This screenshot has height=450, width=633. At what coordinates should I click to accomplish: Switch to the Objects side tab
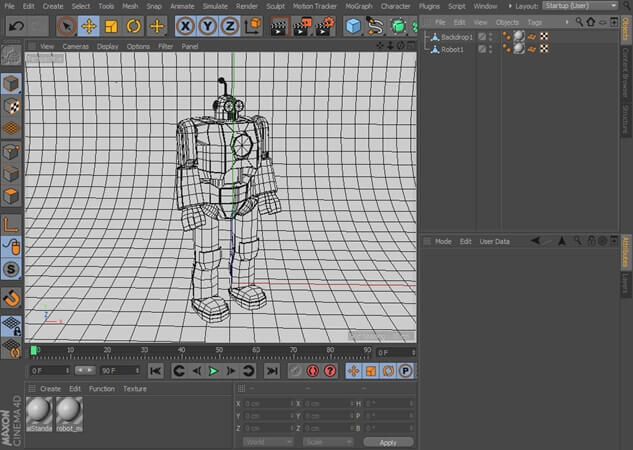point(626,28)
